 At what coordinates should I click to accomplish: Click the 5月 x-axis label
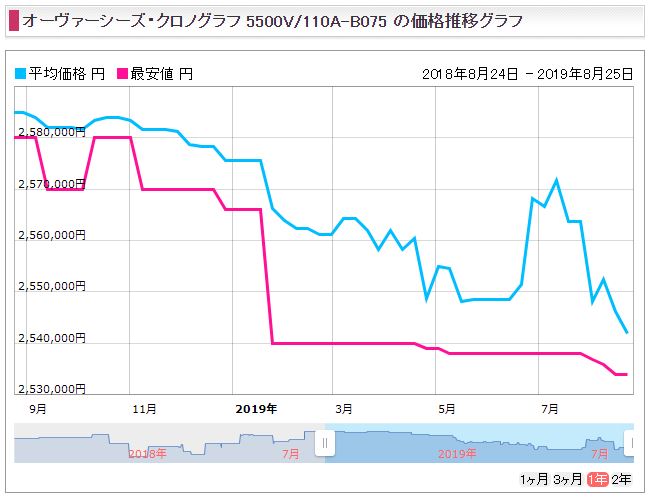[446, 409]
